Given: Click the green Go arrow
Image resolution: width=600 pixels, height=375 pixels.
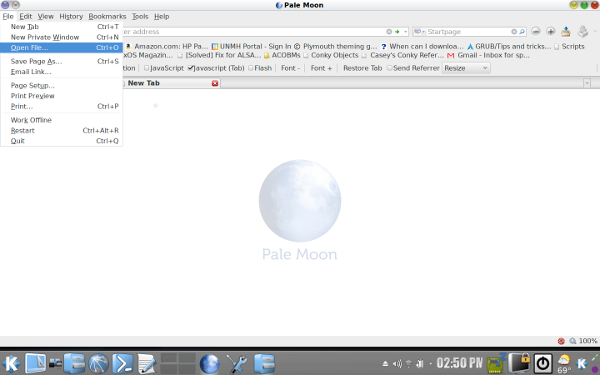Looking at the screenshot, I should click(x=397, y=32).
